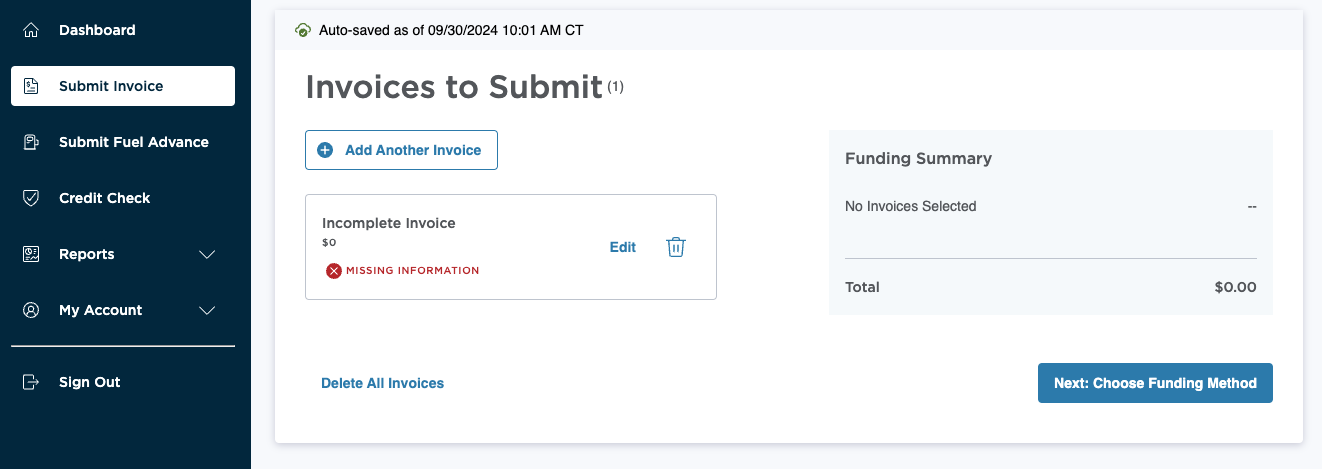Click the green auto-saved status icon
Screen dimensions: 1322x469
303,30
